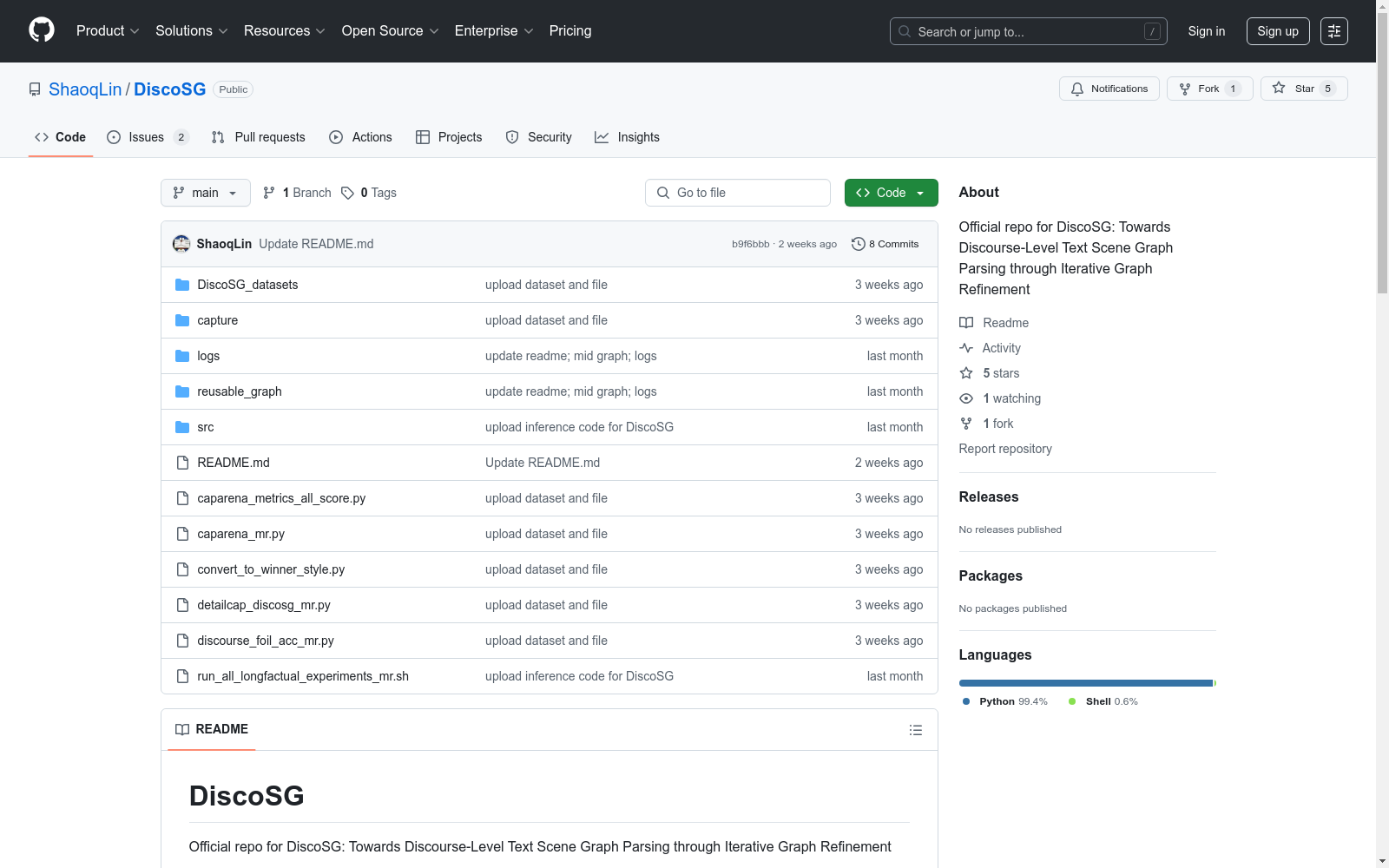Click the logs folder icon

[182, 356]
